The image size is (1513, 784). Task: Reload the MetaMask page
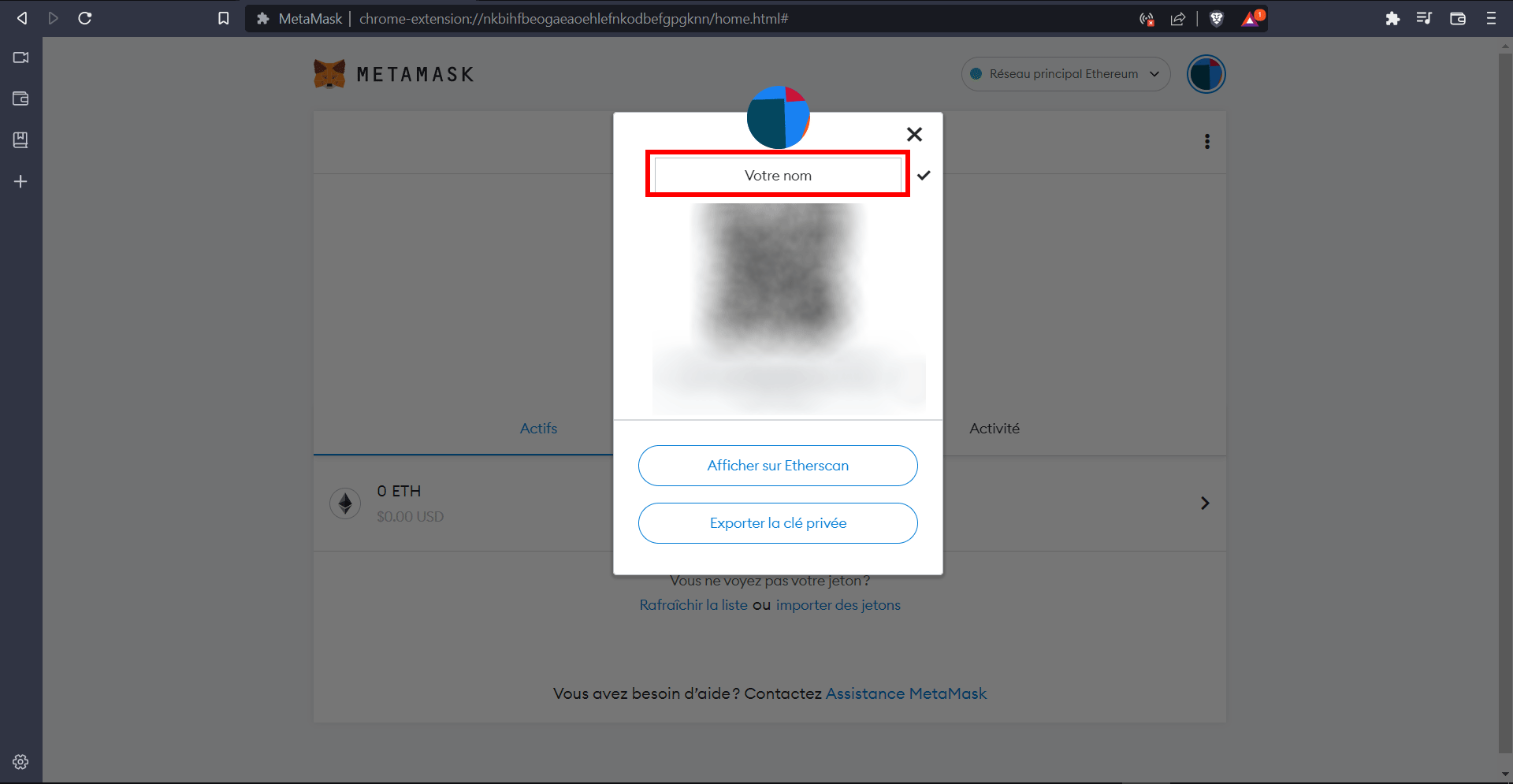(85, 18)
